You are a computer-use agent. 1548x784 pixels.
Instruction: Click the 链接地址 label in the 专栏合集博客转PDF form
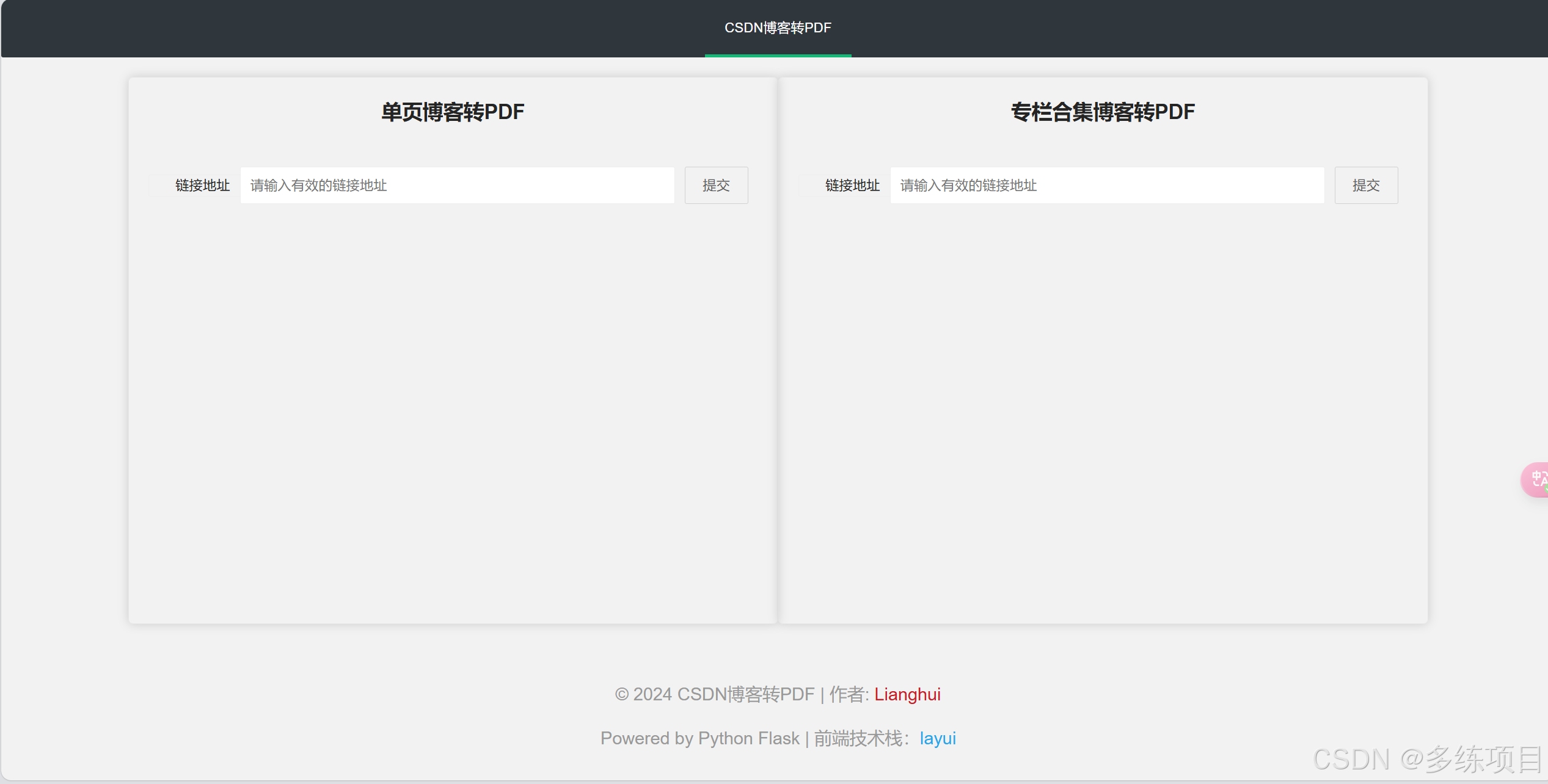[852, 185]
